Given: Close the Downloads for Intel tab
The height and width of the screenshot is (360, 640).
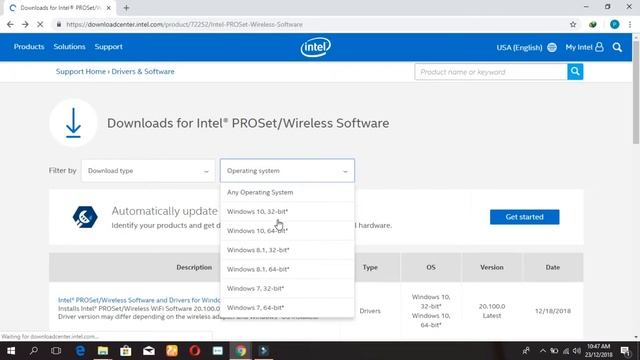Looking at the screenshot, I should (109, 8).
